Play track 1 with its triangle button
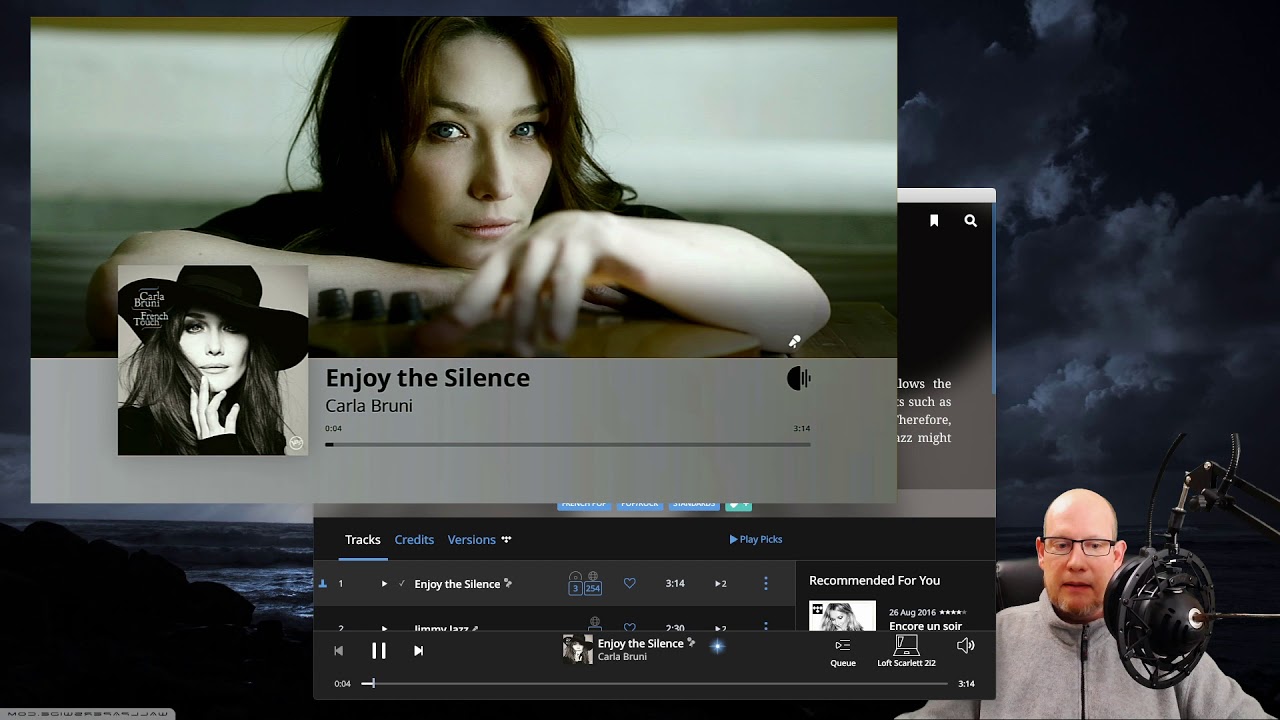The width and height of the screenshot is (1280, 720). coord(384,584)
